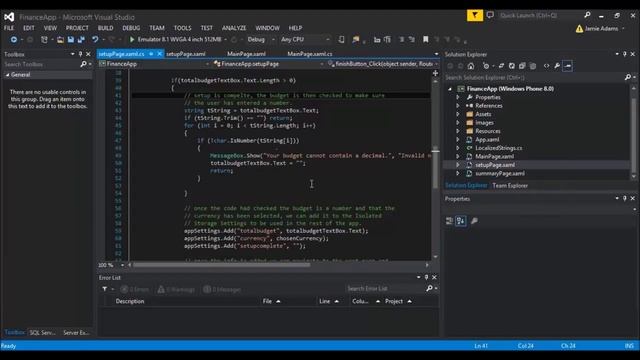Toggle Preview Selected Items in Solution Explorer
This screenshot has width=640, height=360.
click(568, 66)
